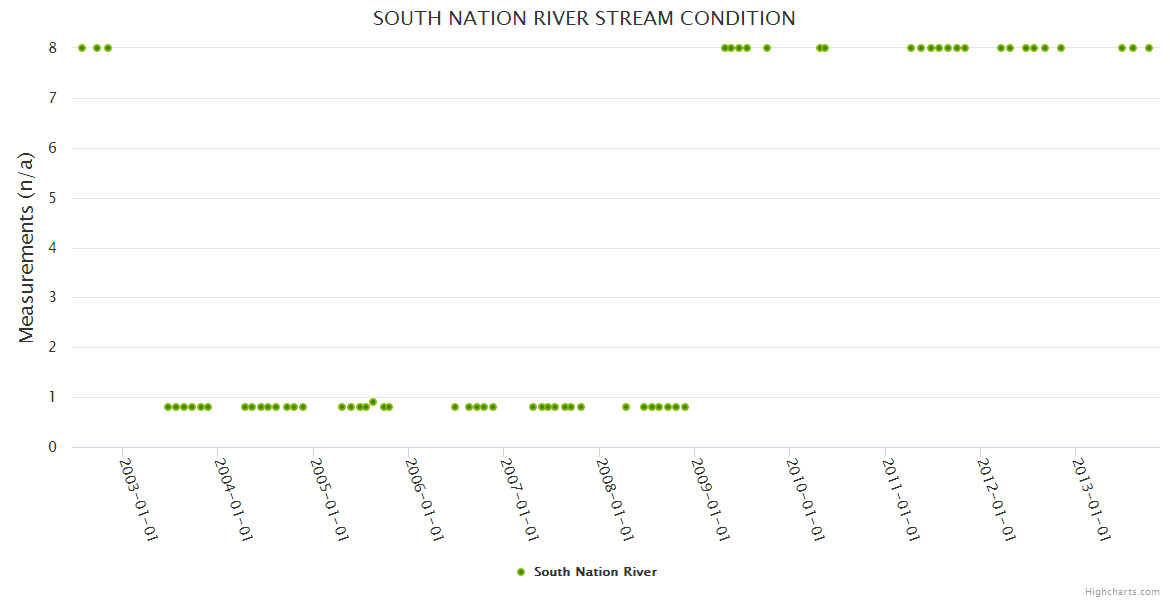Click the y-axis tick label 8
Image resolution: width=1170 pixels, height=600 pixels.
click(x=52, y=48)
